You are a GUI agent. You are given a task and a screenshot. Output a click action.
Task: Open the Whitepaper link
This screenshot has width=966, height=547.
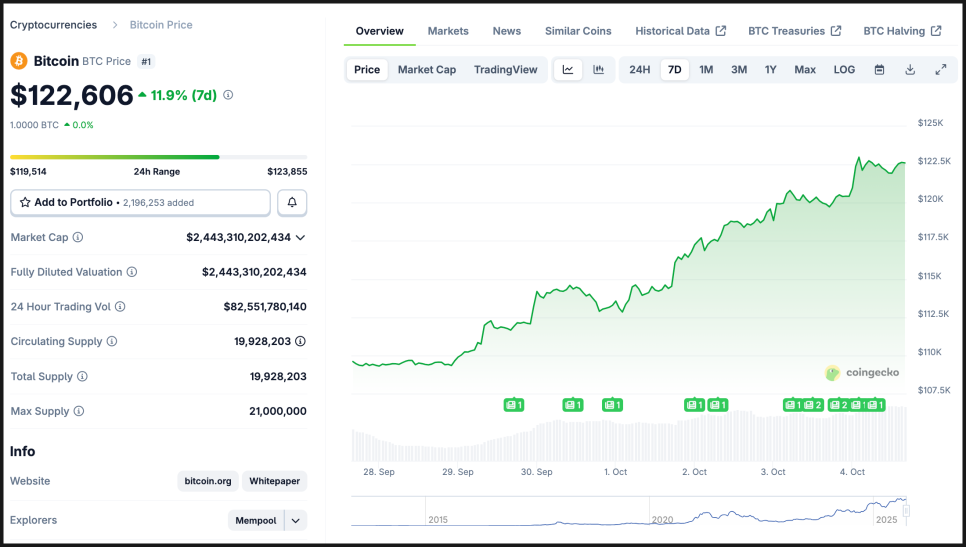point(274,481)
